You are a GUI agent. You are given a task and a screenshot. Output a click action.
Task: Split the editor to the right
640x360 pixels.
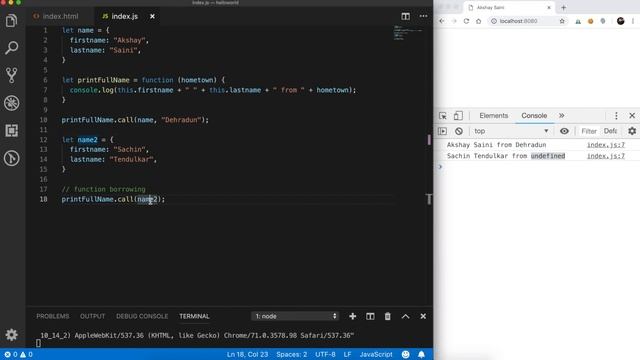(405, 16)
